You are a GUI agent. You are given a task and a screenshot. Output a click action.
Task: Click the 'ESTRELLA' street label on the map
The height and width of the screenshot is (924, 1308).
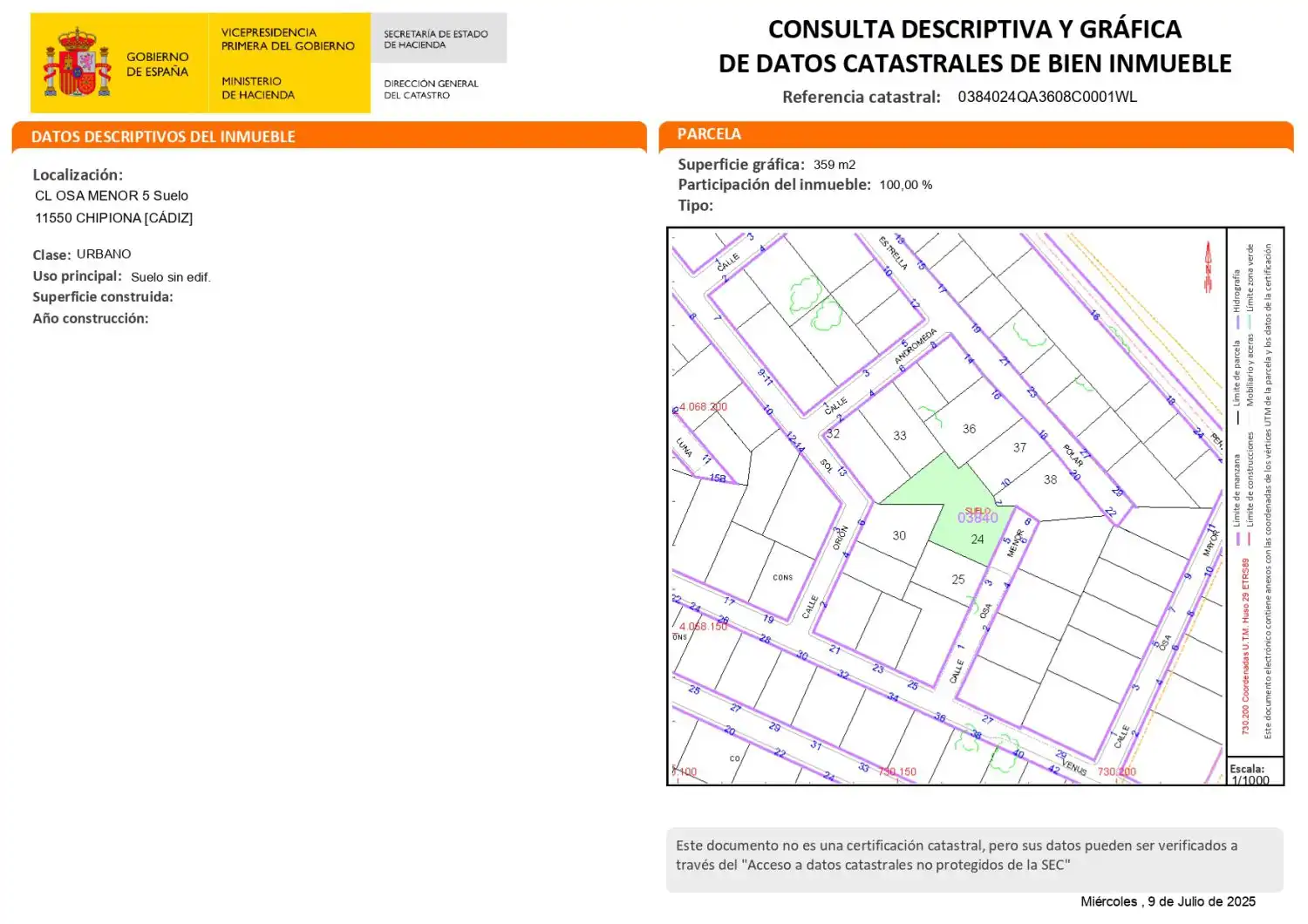(894, 254)
